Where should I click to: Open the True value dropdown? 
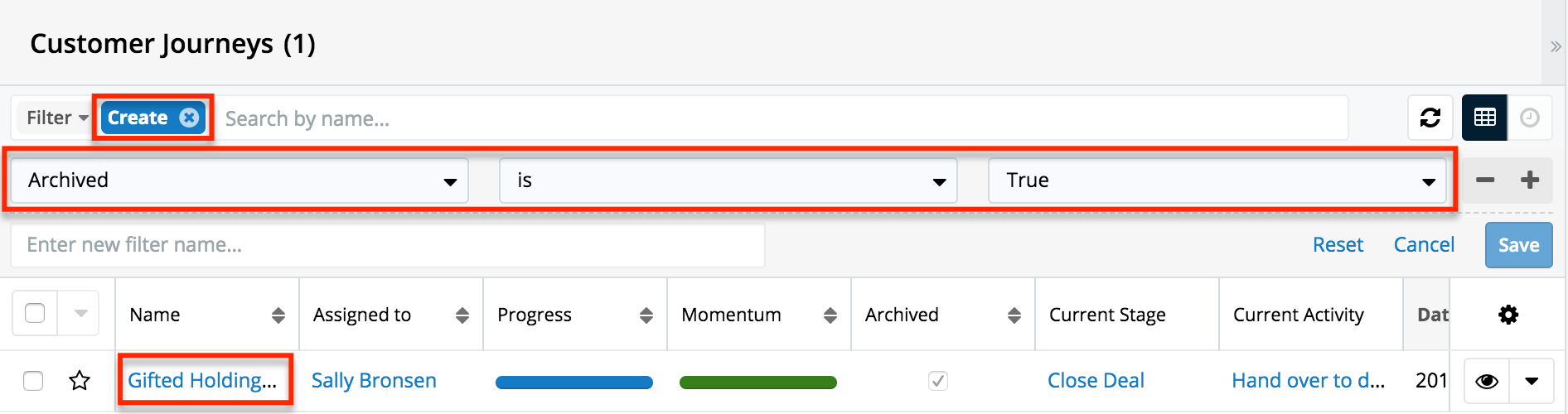point(1217,181)
